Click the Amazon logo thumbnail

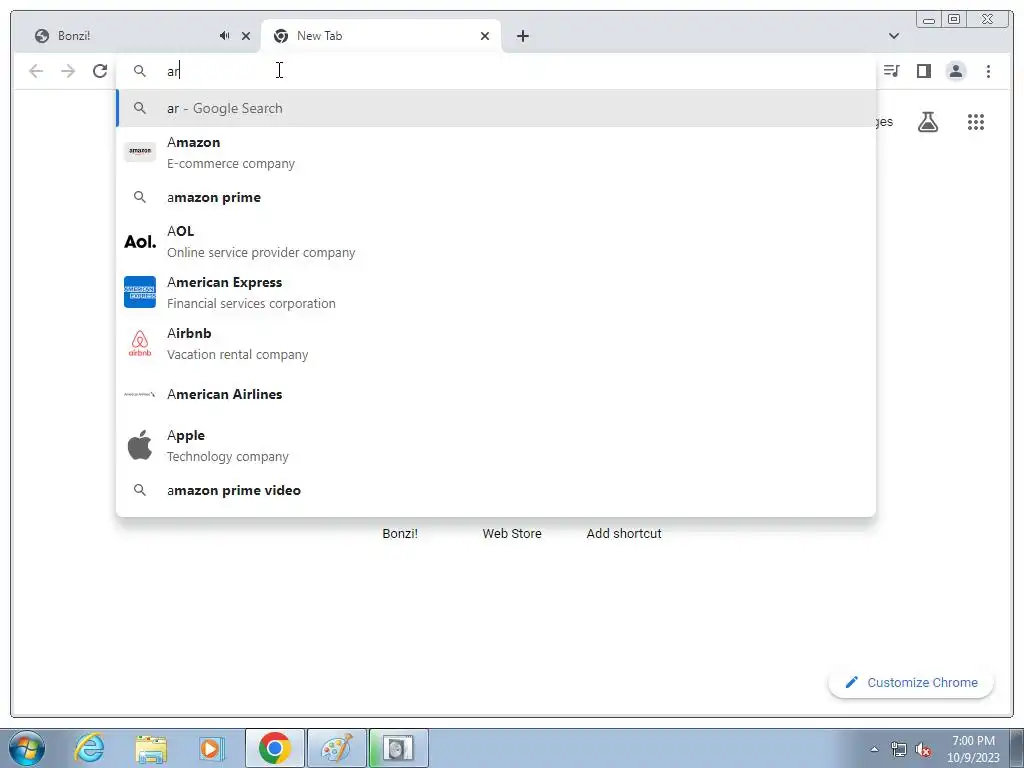click(140, 151)
